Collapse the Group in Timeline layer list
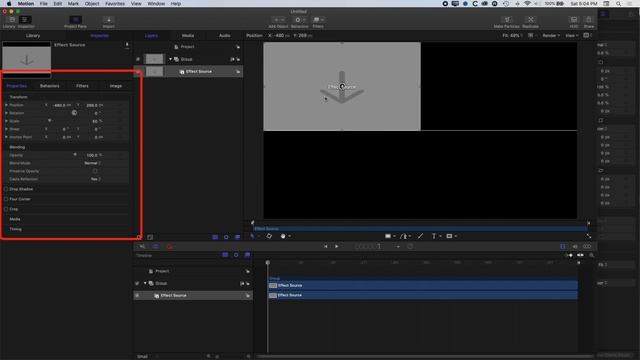The image size is (640, 360). click(145, 283)
